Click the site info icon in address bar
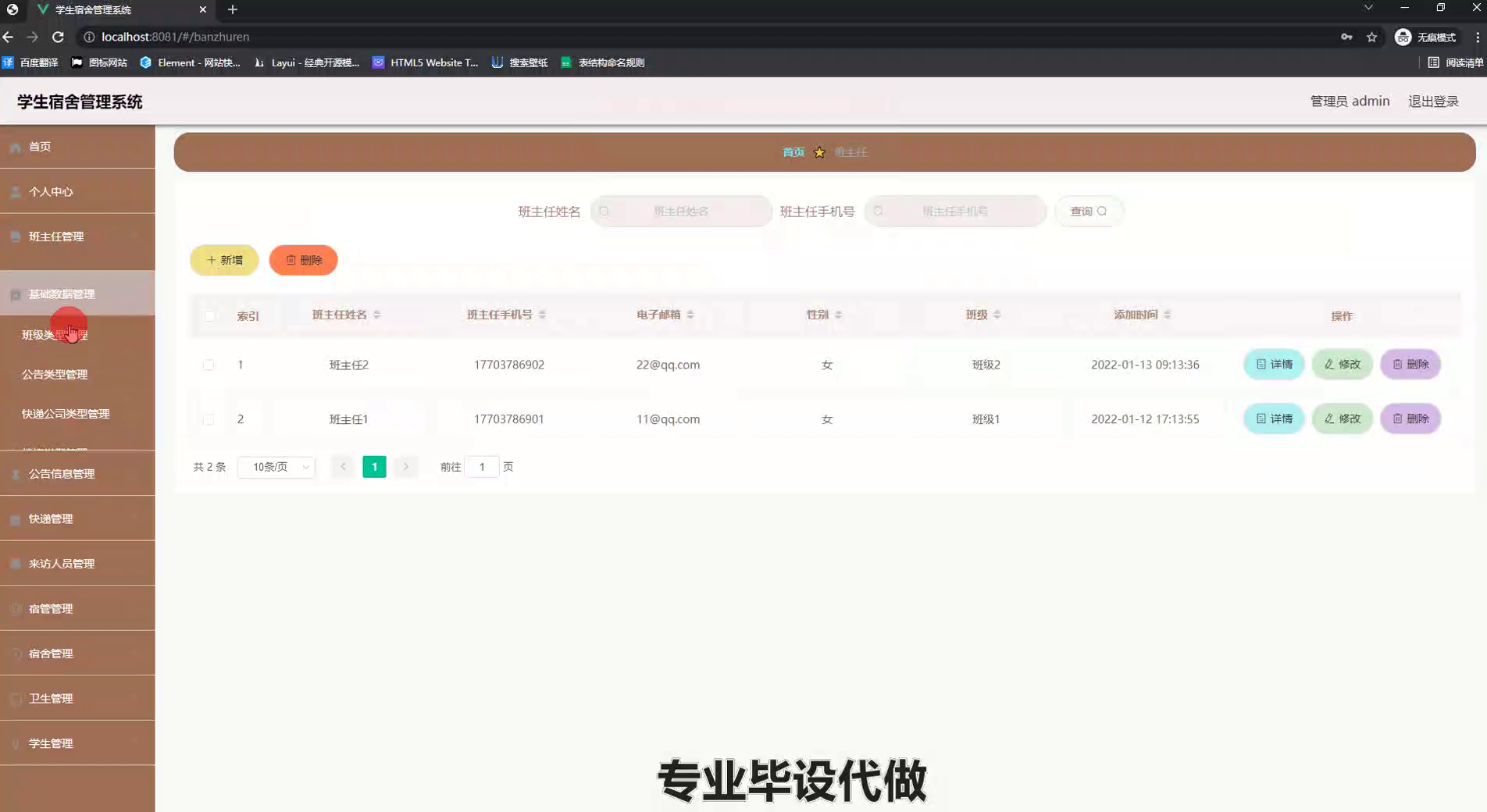 89,37
